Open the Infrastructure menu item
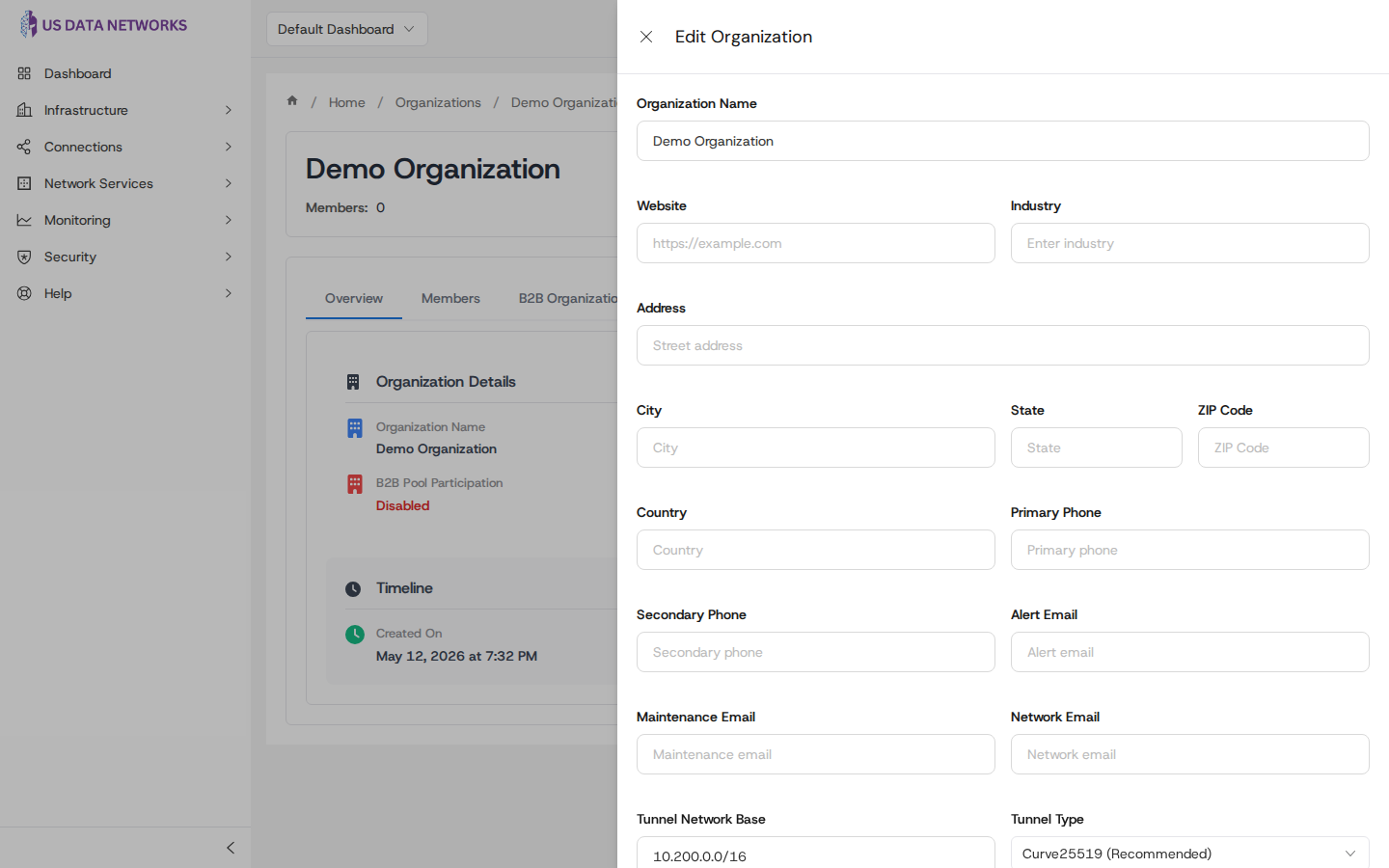 [125, 110]
